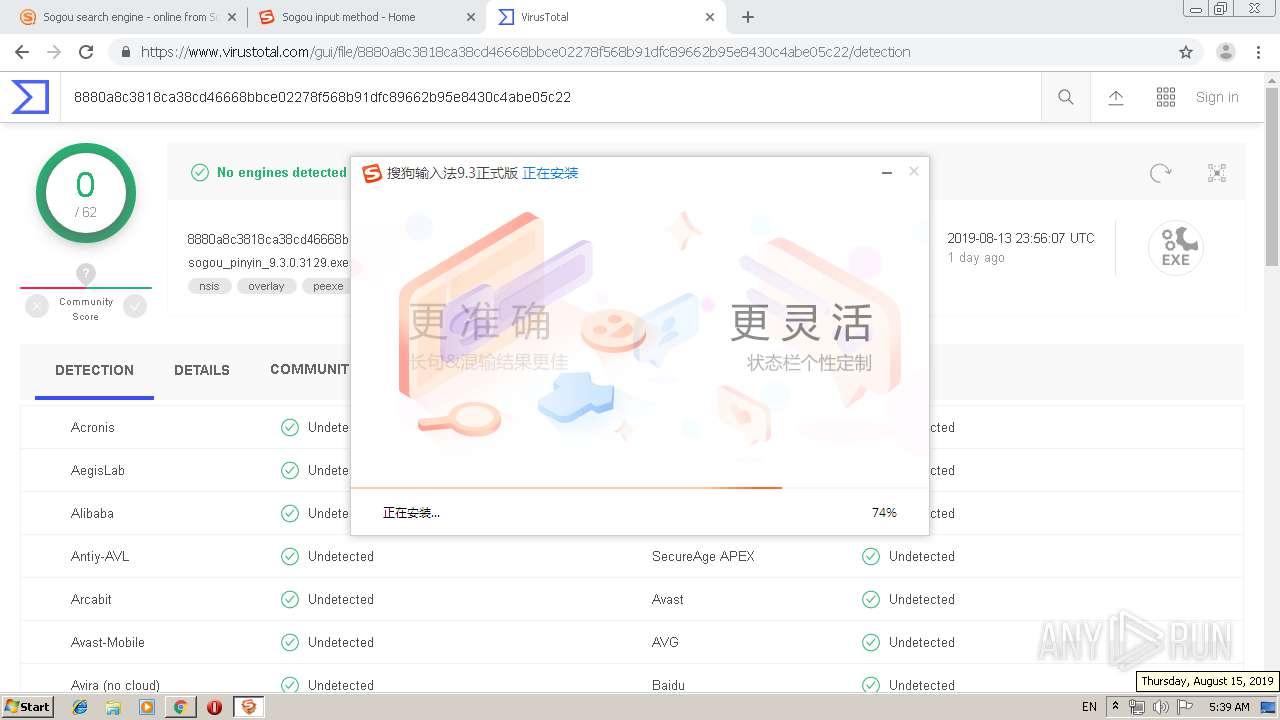The height and width of the screenshot is (720, 1280).
Task: Click the peexe tag
Action: click(x=328, y=286)
